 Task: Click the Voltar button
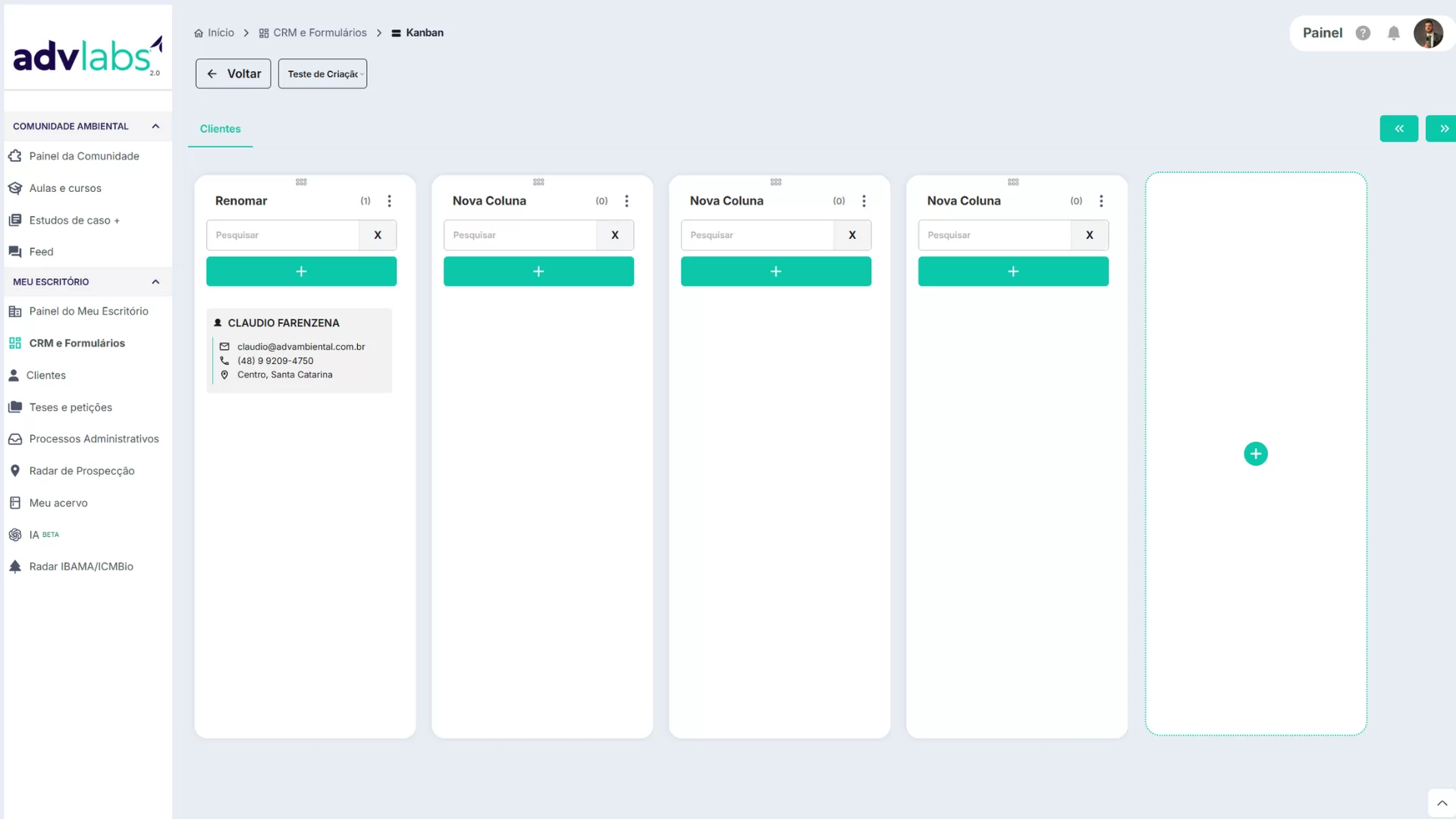click(x=233, y=74)
